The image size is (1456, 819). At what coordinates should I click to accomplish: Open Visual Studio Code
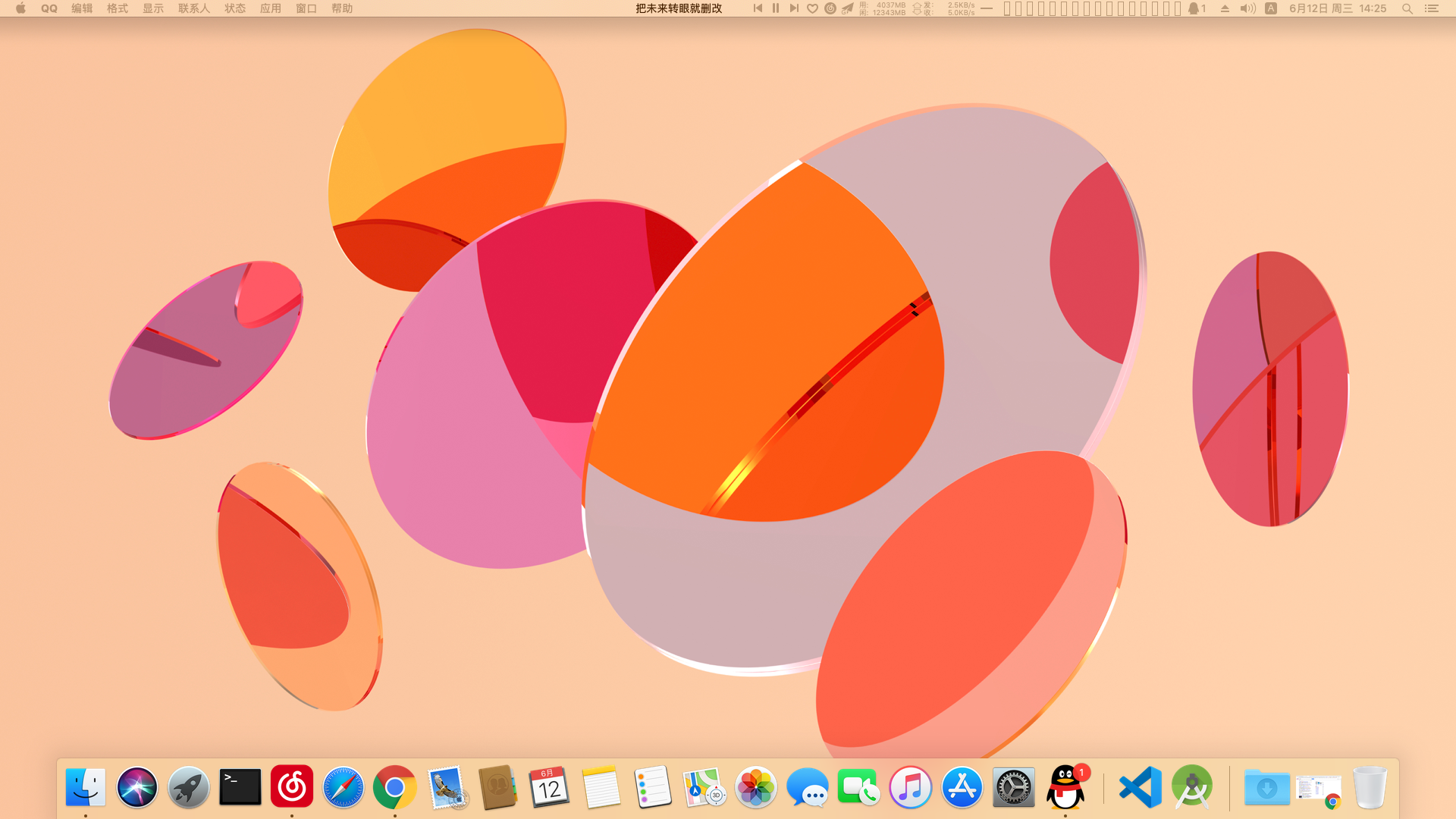click(x=1141, y=787)
